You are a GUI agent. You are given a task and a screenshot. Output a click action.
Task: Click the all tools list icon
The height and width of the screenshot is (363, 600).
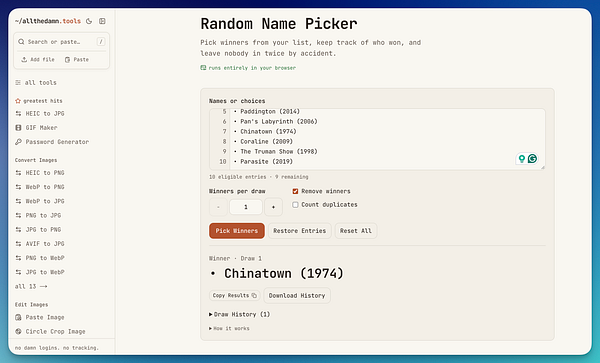click(x=18, y=83)
